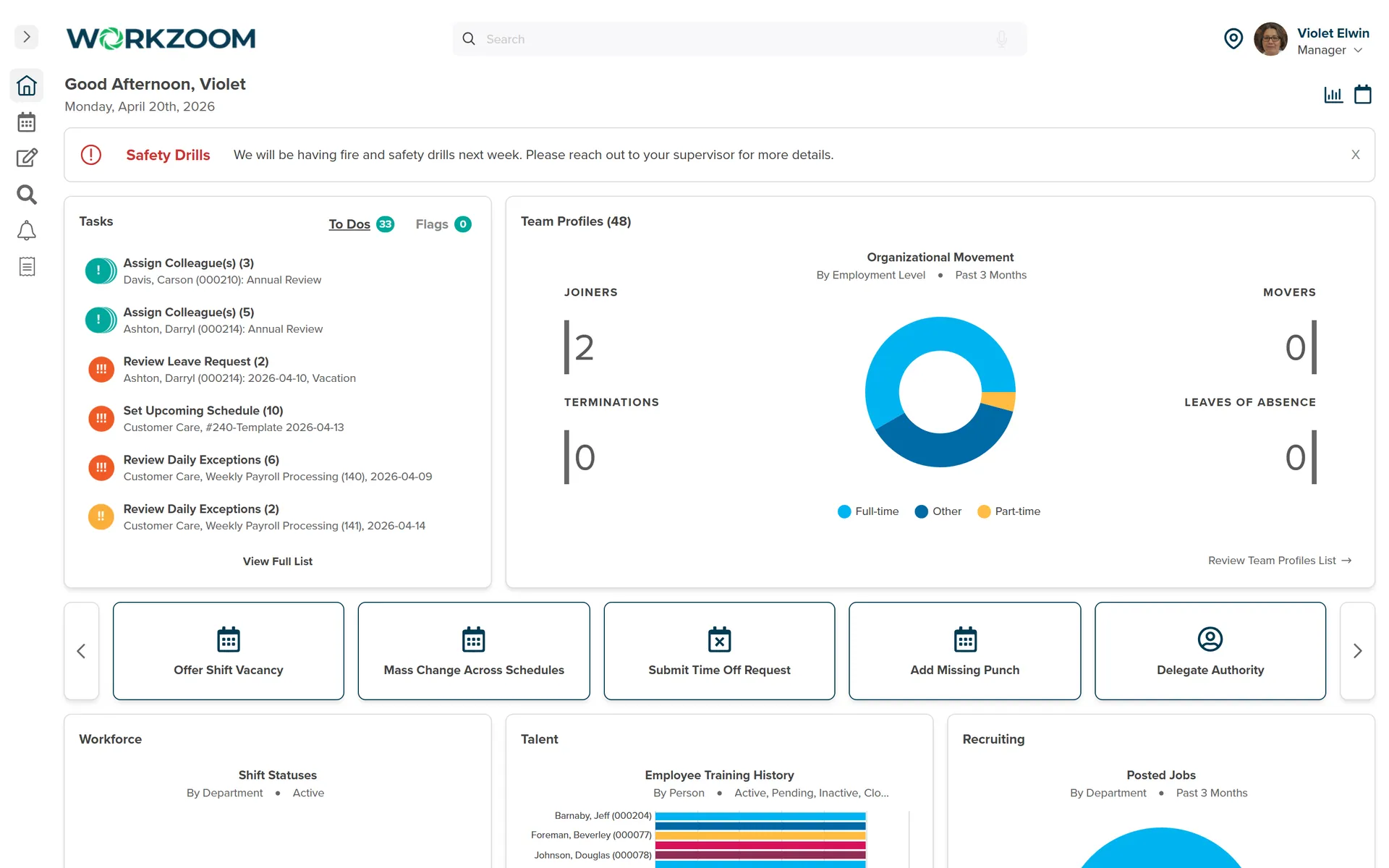Go to next quick actions with right arrow
The width and height of the screenshot is (1389, 868).
tap(1357, 651)
